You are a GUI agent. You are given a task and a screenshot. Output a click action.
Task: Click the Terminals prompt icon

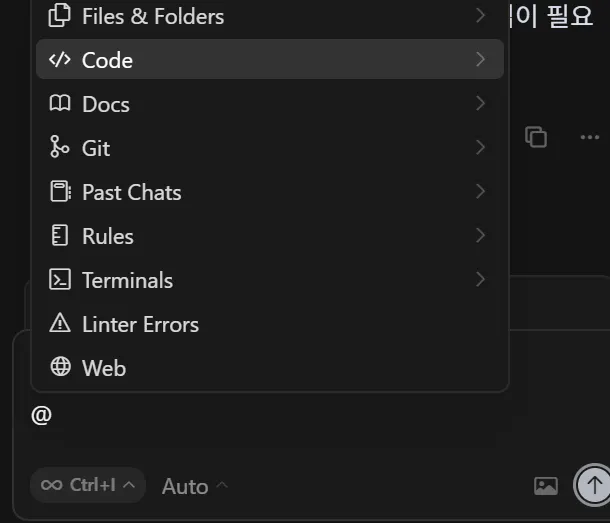coord(60,279)
